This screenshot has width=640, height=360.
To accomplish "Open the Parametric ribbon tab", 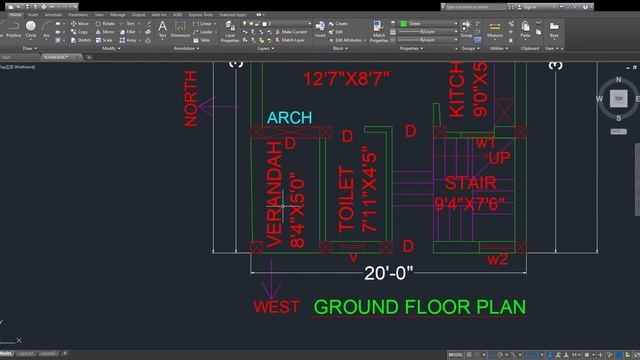I will click(78, 15).
